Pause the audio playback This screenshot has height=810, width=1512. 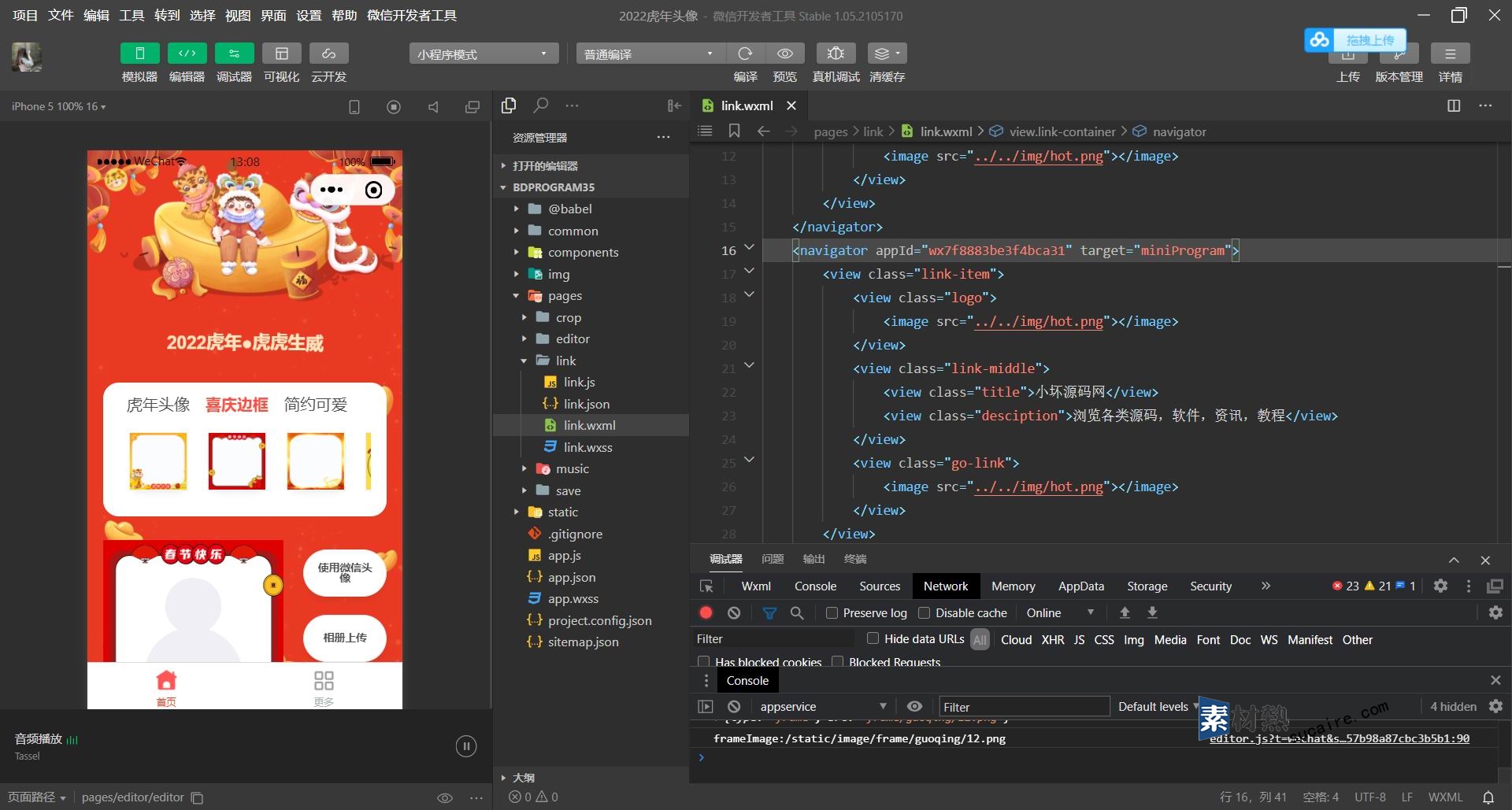[466, 746]
